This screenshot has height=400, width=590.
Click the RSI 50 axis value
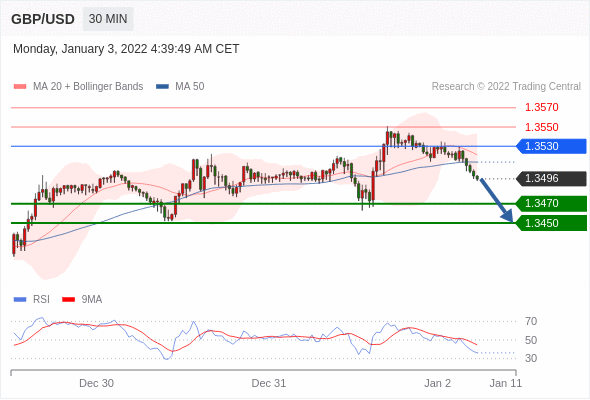tap(531, 340)
